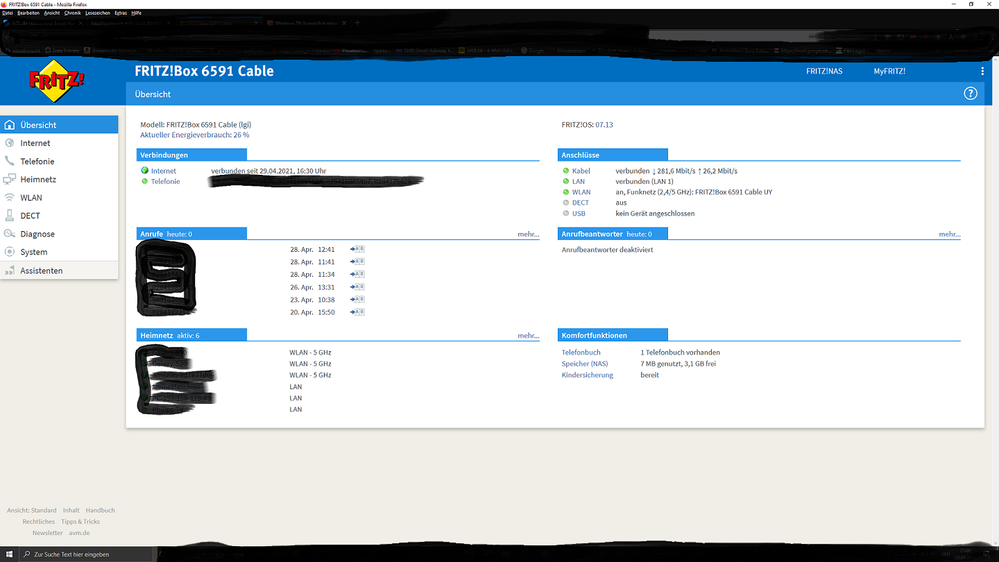Open System section in sidebar

click(59, 252)
